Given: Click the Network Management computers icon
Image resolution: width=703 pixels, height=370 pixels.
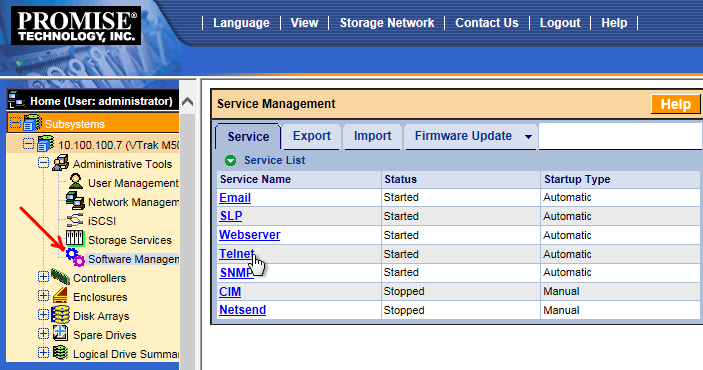Looking at the screenshot, I should coord(75,200).
